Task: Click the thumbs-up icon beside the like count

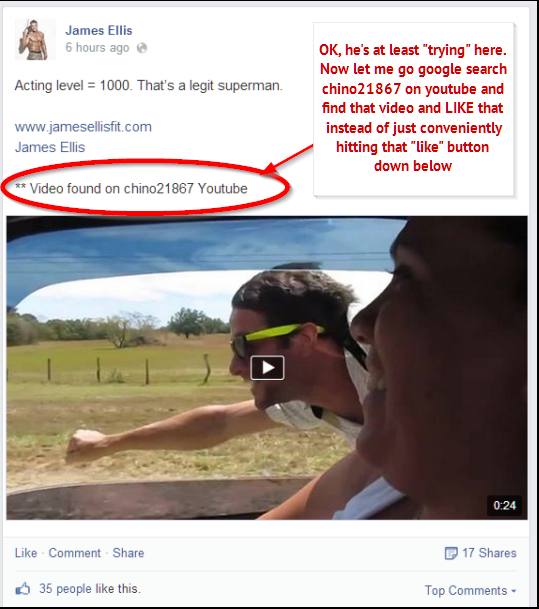Action: click(x=23, y=589)
